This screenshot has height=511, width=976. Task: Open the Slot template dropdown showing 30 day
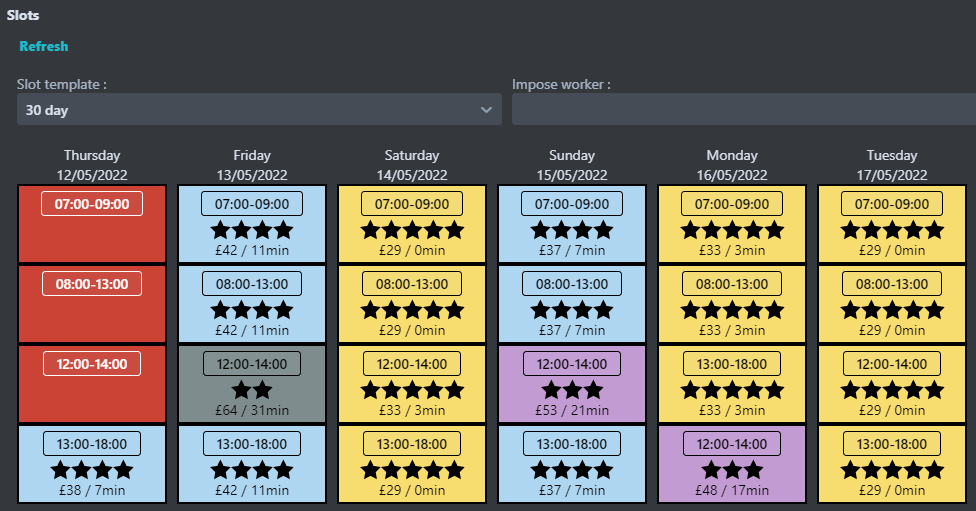coord(259,110)
